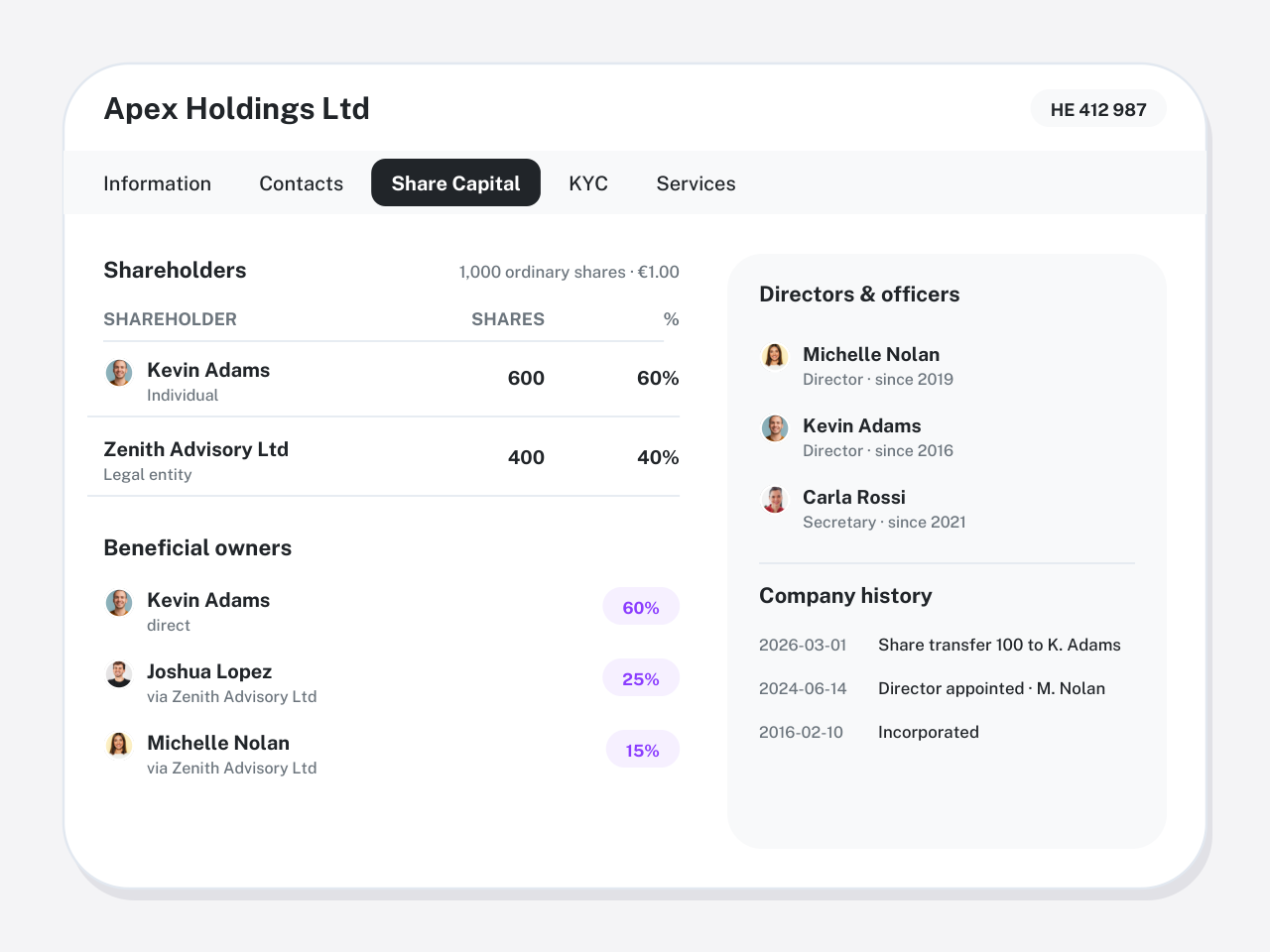Screen dimensions: 1270x952
Task: Click 'Legal entity' label under Zenith Advisory
Action: (148, 474)
